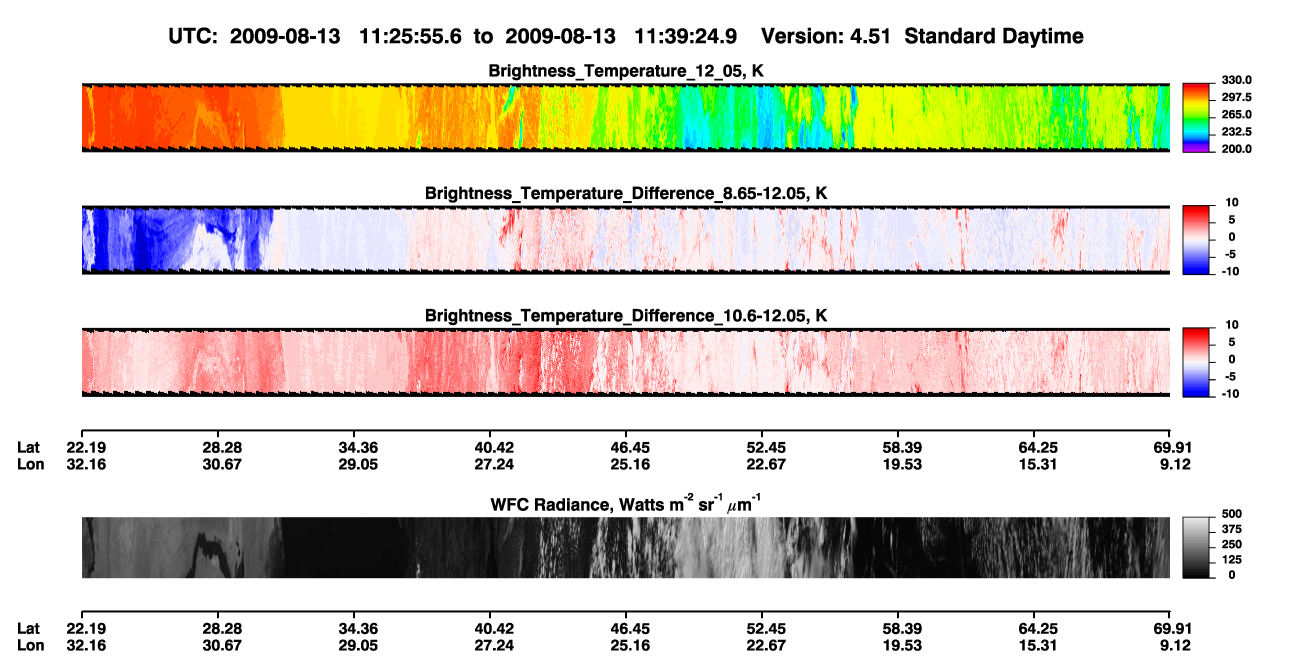Click the '265.0' color bar tick label
Screen dimensions: 1300x667
(x=1237, y=114)
